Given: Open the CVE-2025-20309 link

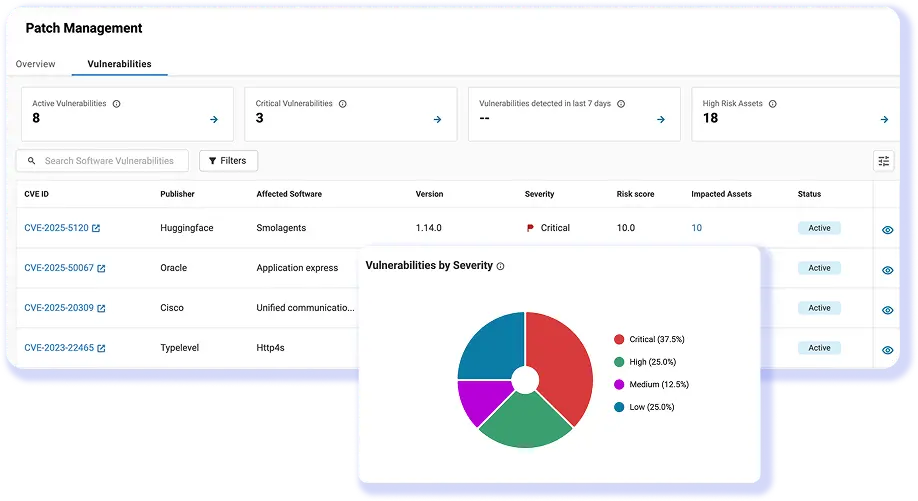Looking at the screenshot, I should [58, 308].
